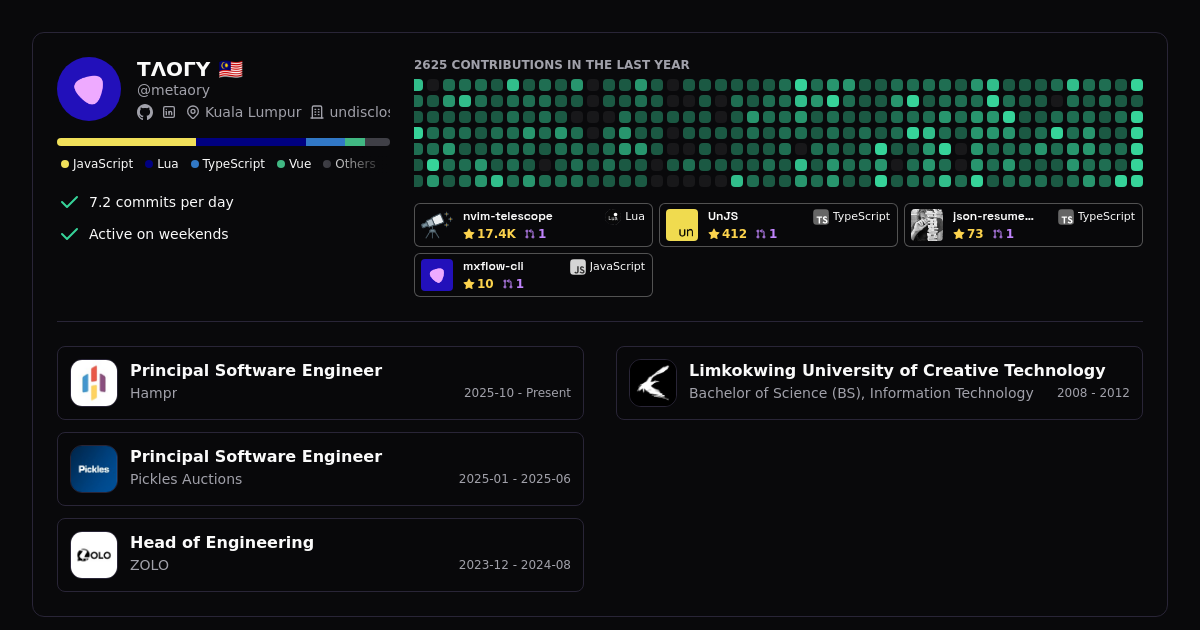Select the Pickles Auctions logo
This screenshot has height=630, width=1200.
94,469
